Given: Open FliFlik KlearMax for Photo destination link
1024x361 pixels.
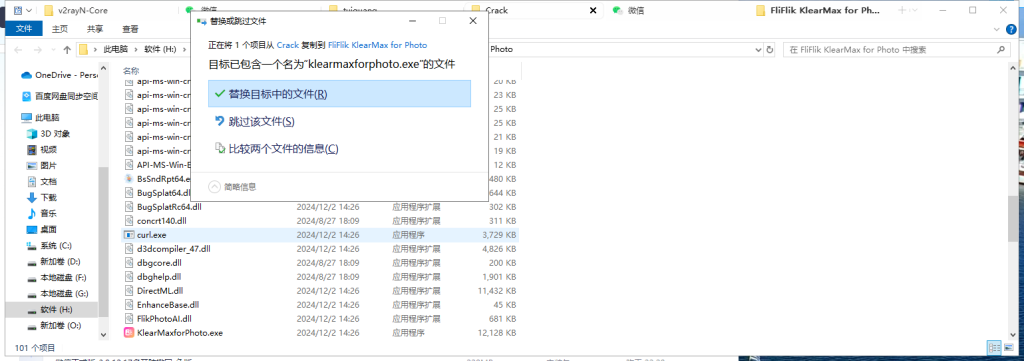Looking at the screenshot, I should click(377, 45).
